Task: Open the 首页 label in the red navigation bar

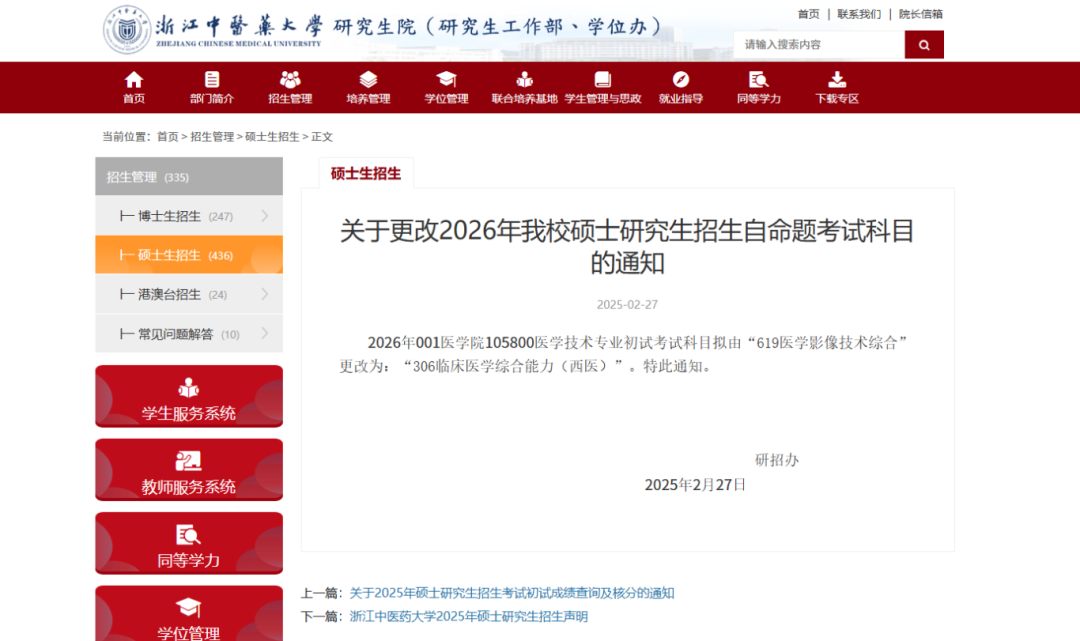Action: point(134,98)
